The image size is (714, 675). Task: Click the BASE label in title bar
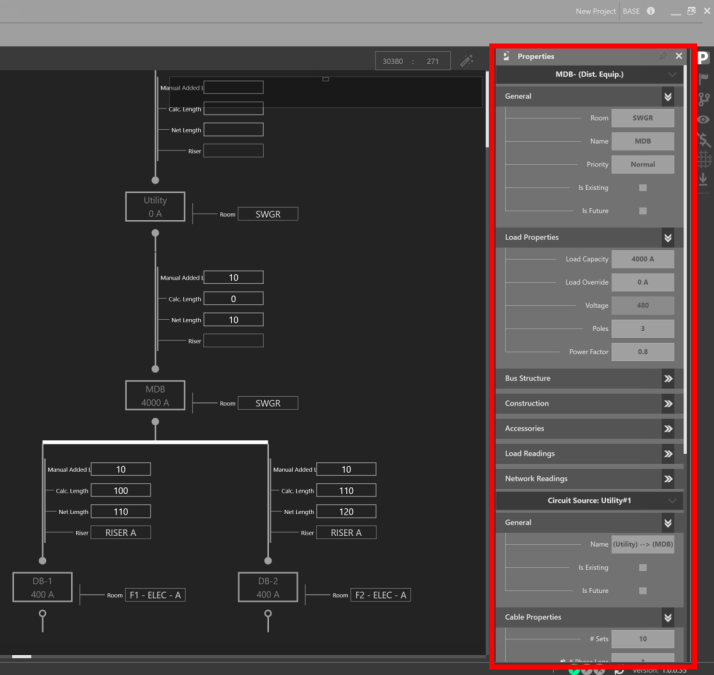631,11
